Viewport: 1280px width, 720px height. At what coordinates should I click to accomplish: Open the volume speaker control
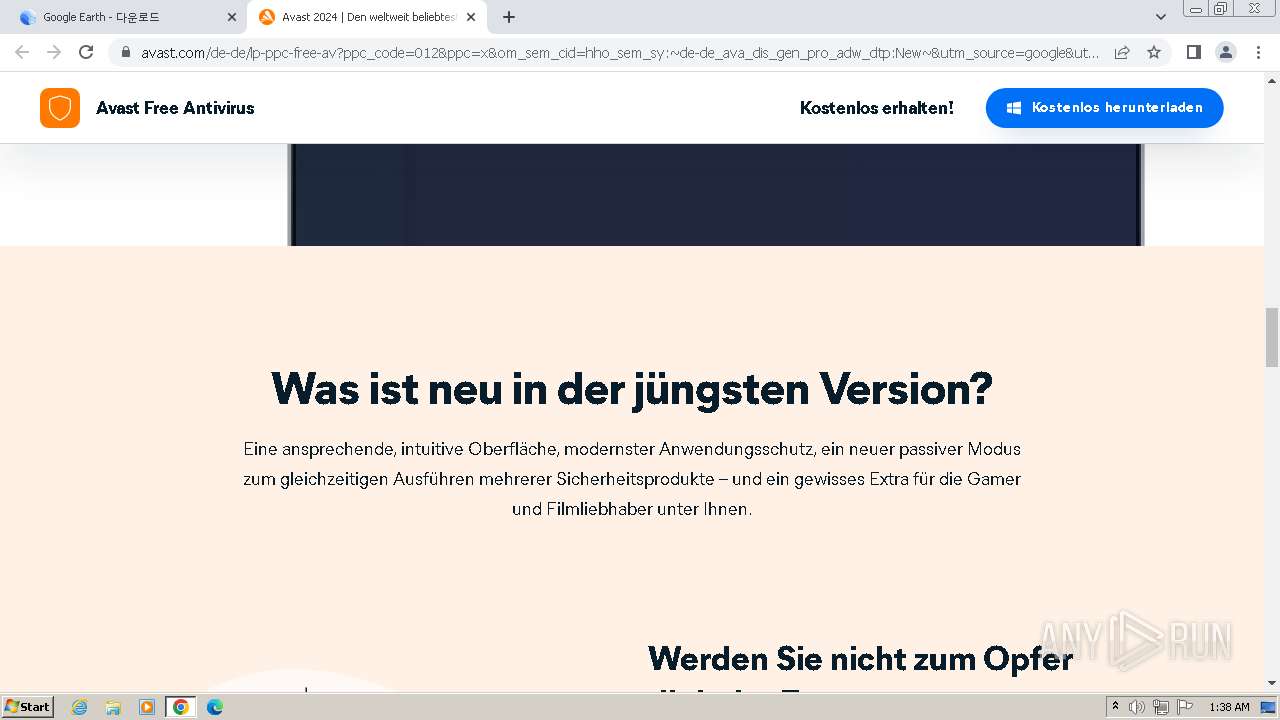coord(1137,707)
